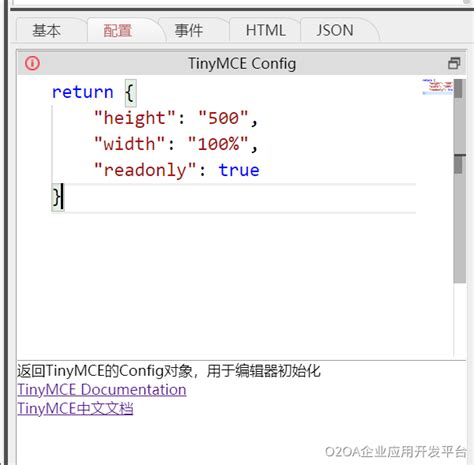Open the TinyMCE中文文档 link
This screenshot has width=474, height=465.
75,408
